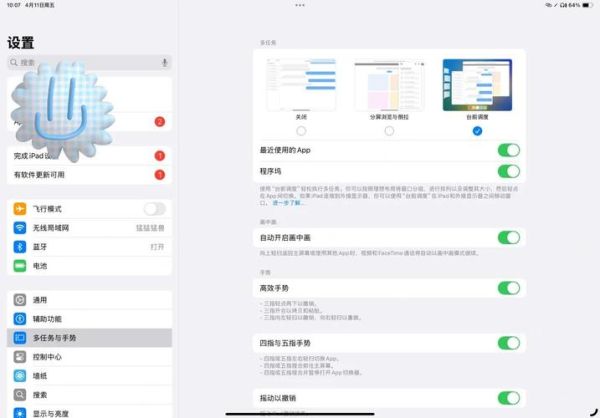Viewport: 600px width, 418px height.
Task: Tap the 控制中心 icon
Action: [20, 357]
